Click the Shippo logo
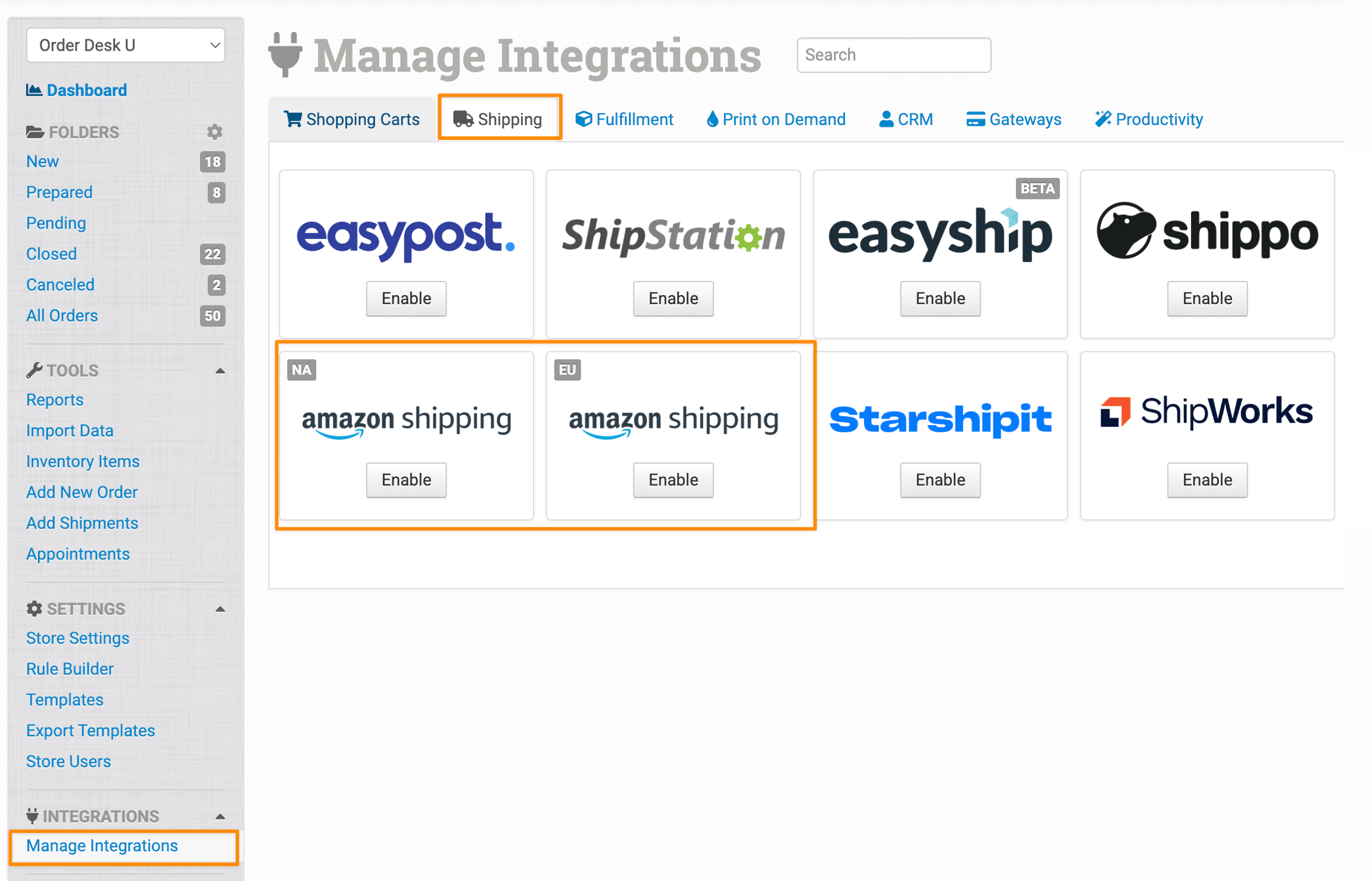1372x881 pixels. [x=1207, y=231]
